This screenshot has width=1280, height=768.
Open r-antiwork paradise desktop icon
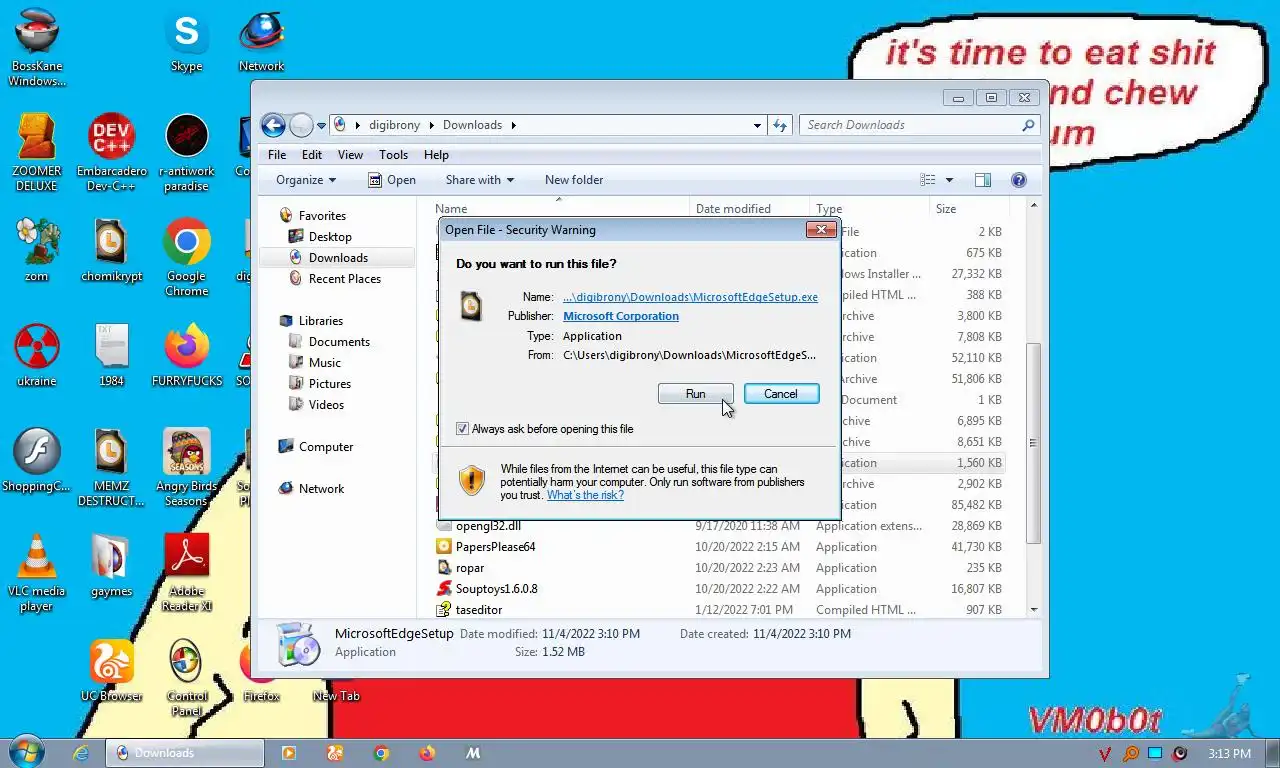(186, 152)
